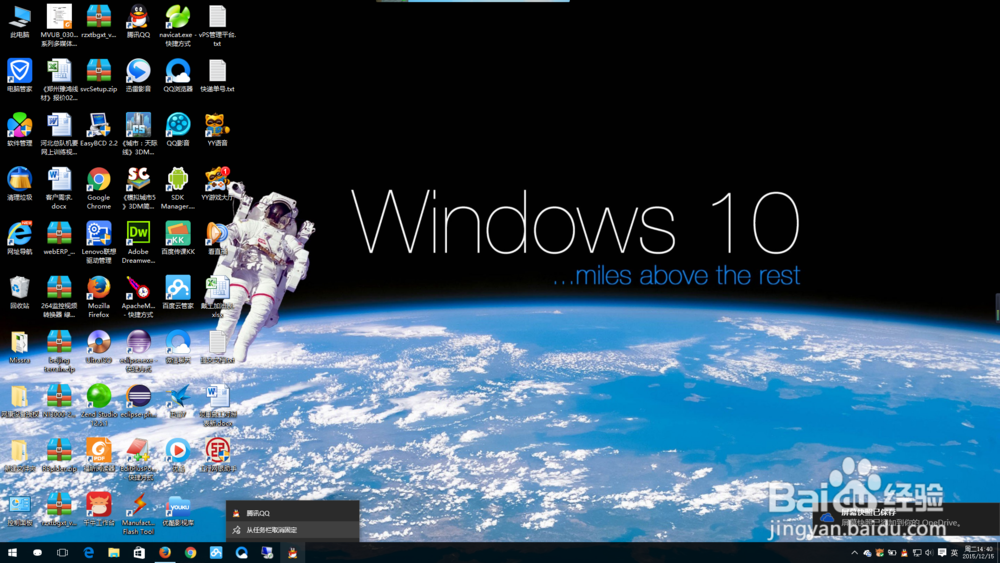This screenshot has height=563, width=1000.
Task: Open 百度云管家 taskbar icon
Action: coord(216,553)
